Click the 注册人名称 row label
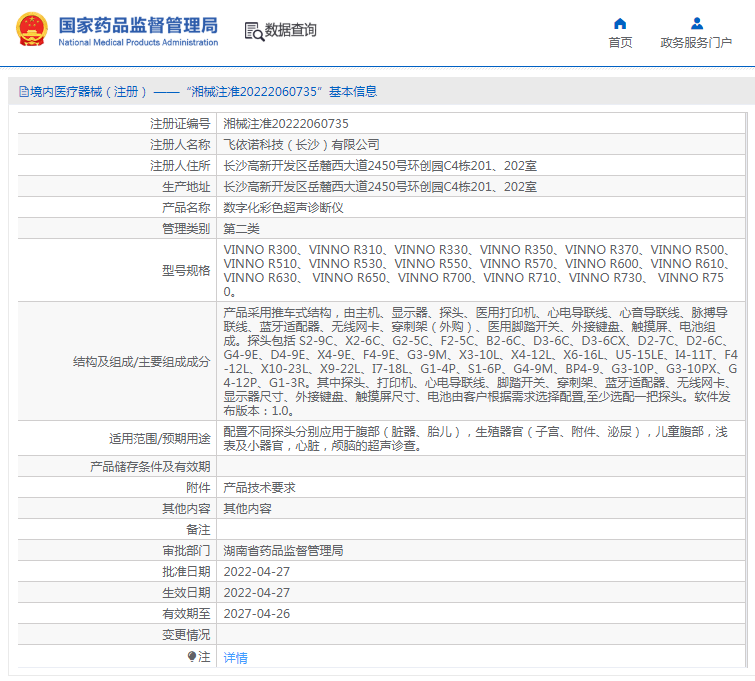755x681 pixels. [180, 144]
